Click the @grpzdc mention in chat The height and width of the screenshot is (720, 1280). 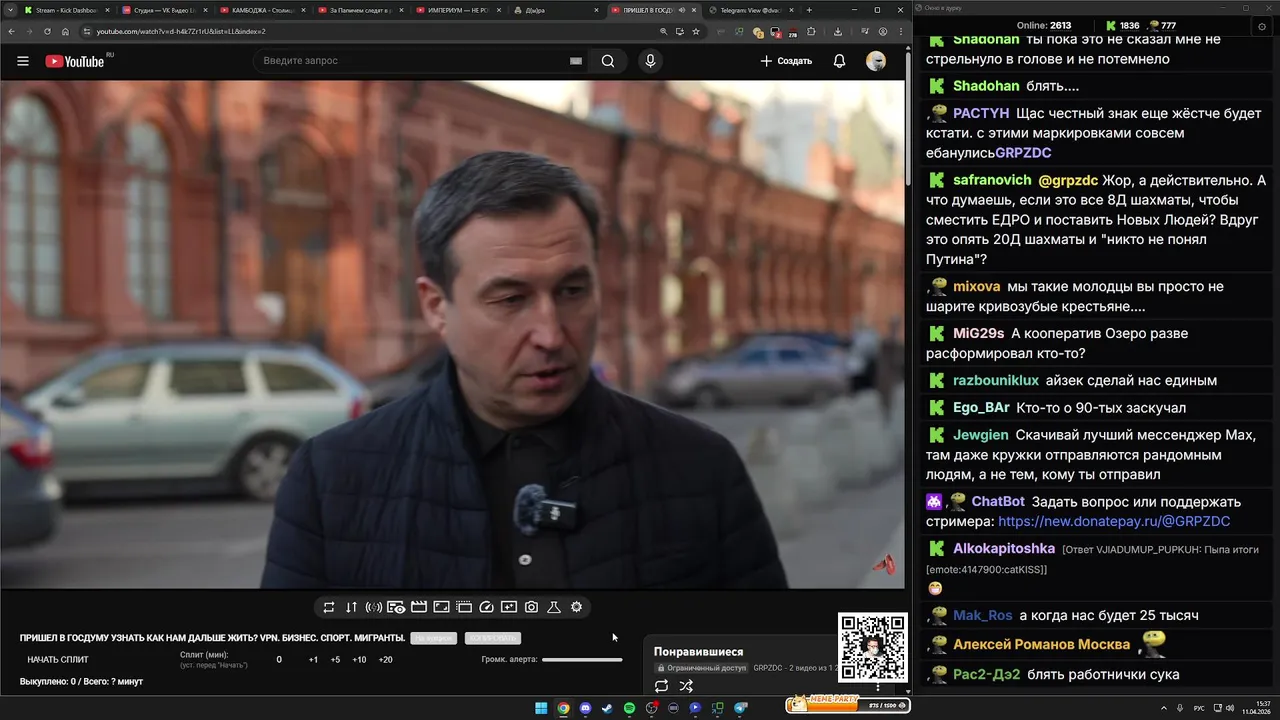pyautogui.click(x=1068, y=180)
